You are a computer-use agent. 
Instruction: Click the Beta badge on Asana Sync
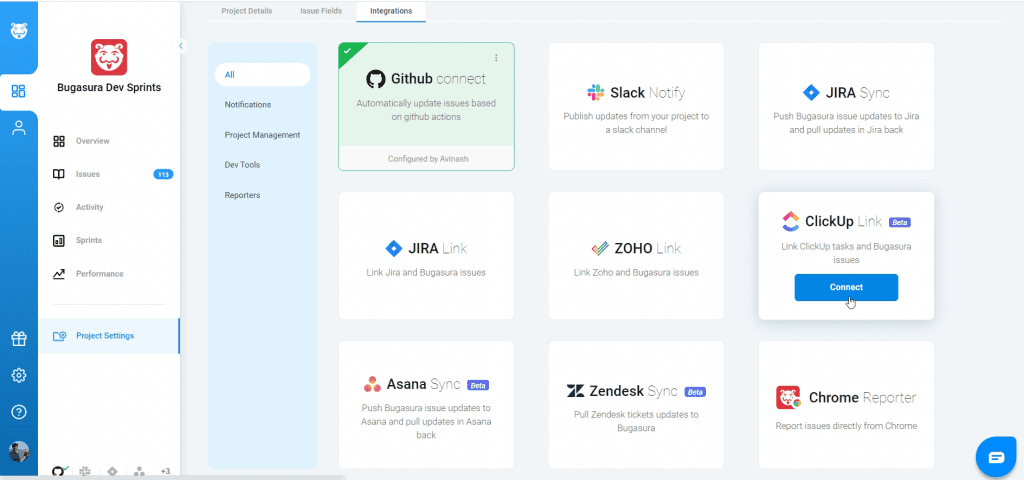point(478,385)
